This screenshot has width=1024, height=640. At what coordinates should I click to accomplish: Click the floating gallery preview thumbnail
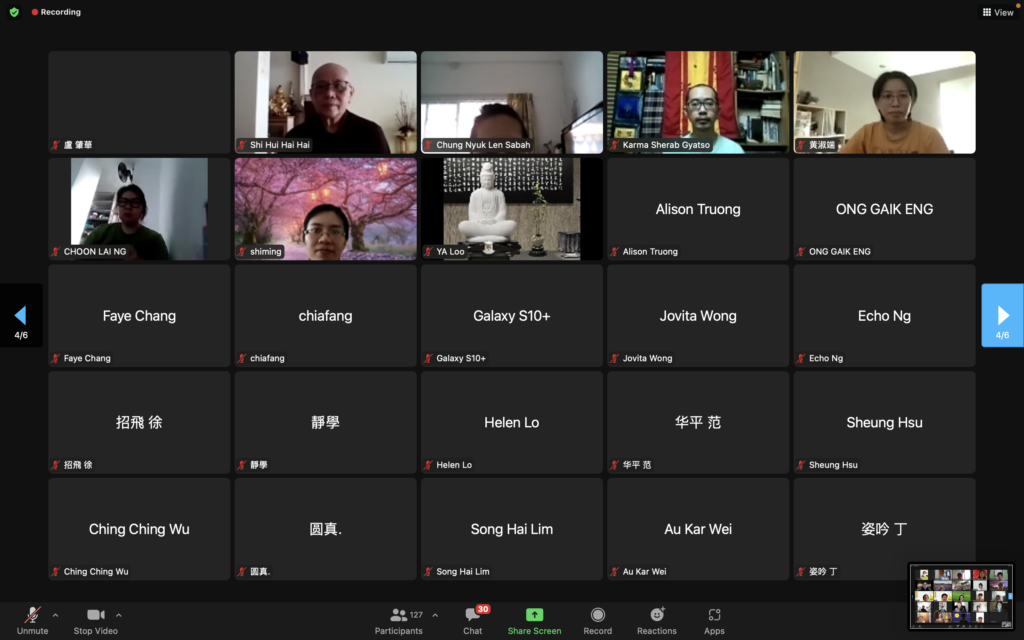pos(961,597)
